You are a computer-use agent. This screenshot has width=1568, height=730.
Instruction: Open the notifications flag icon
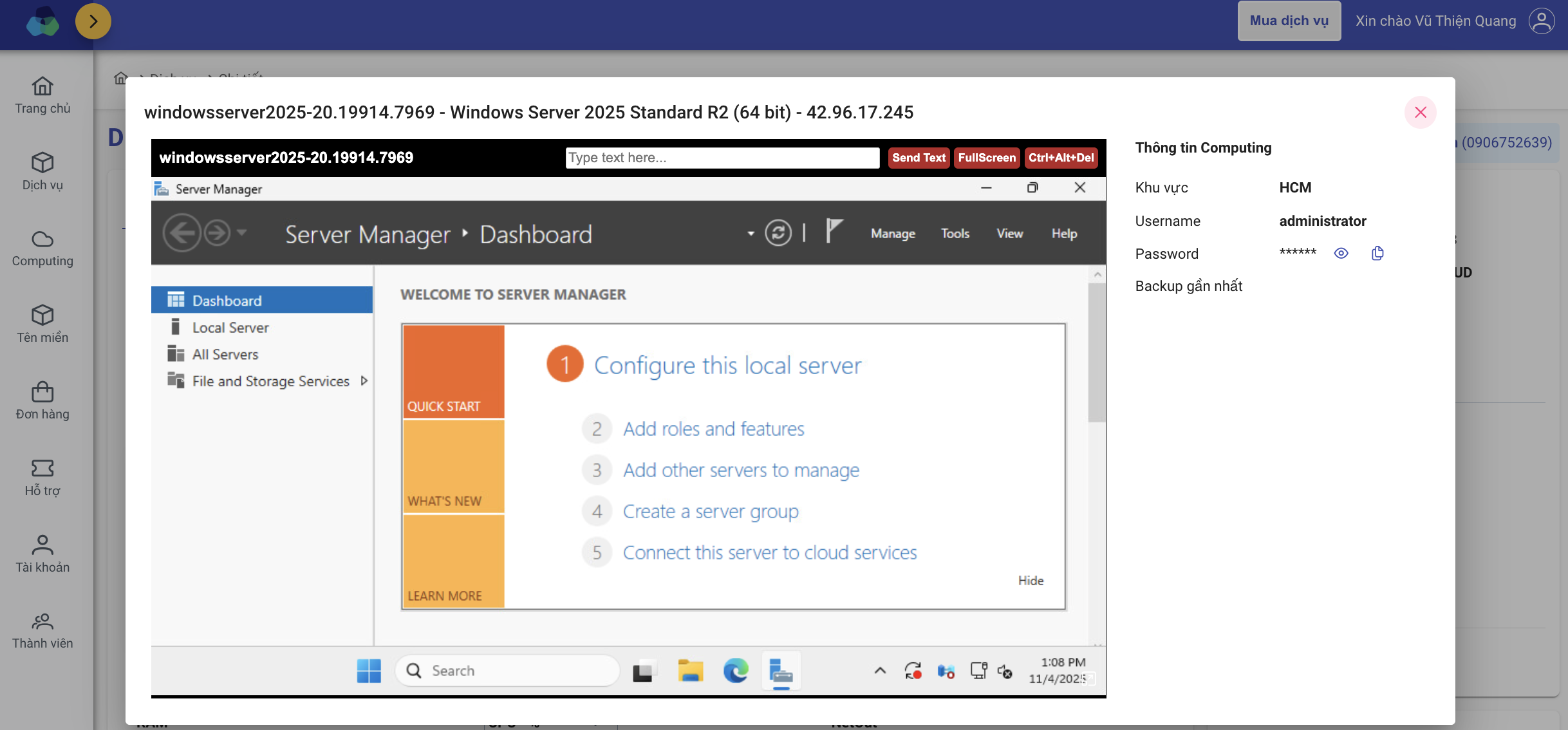(x=834, y=231)
